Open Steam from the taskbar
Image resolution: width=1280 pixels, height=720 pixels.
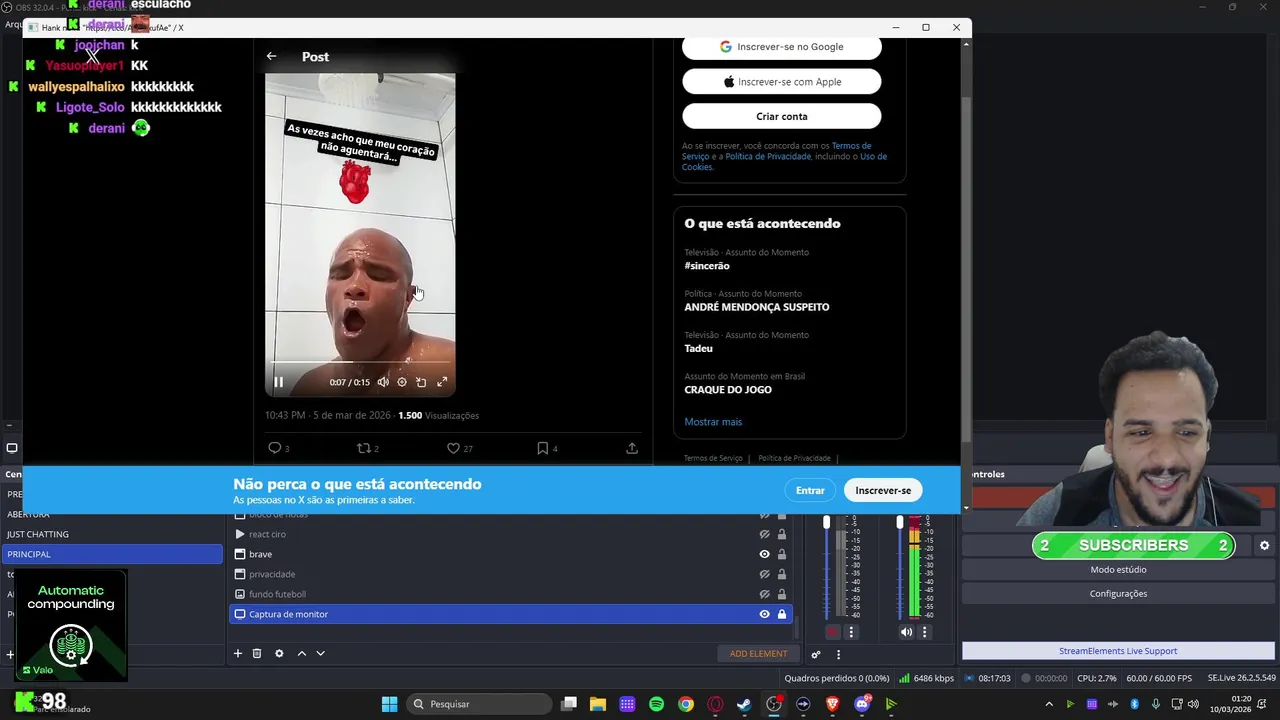744,704
